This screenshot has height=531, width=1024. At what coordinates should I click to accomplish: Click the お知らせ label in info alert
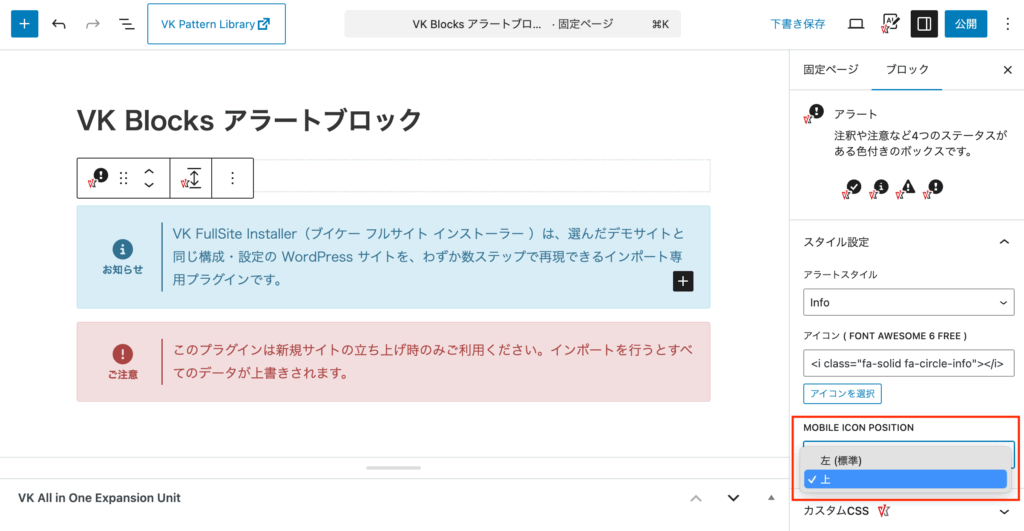[122, 269]
